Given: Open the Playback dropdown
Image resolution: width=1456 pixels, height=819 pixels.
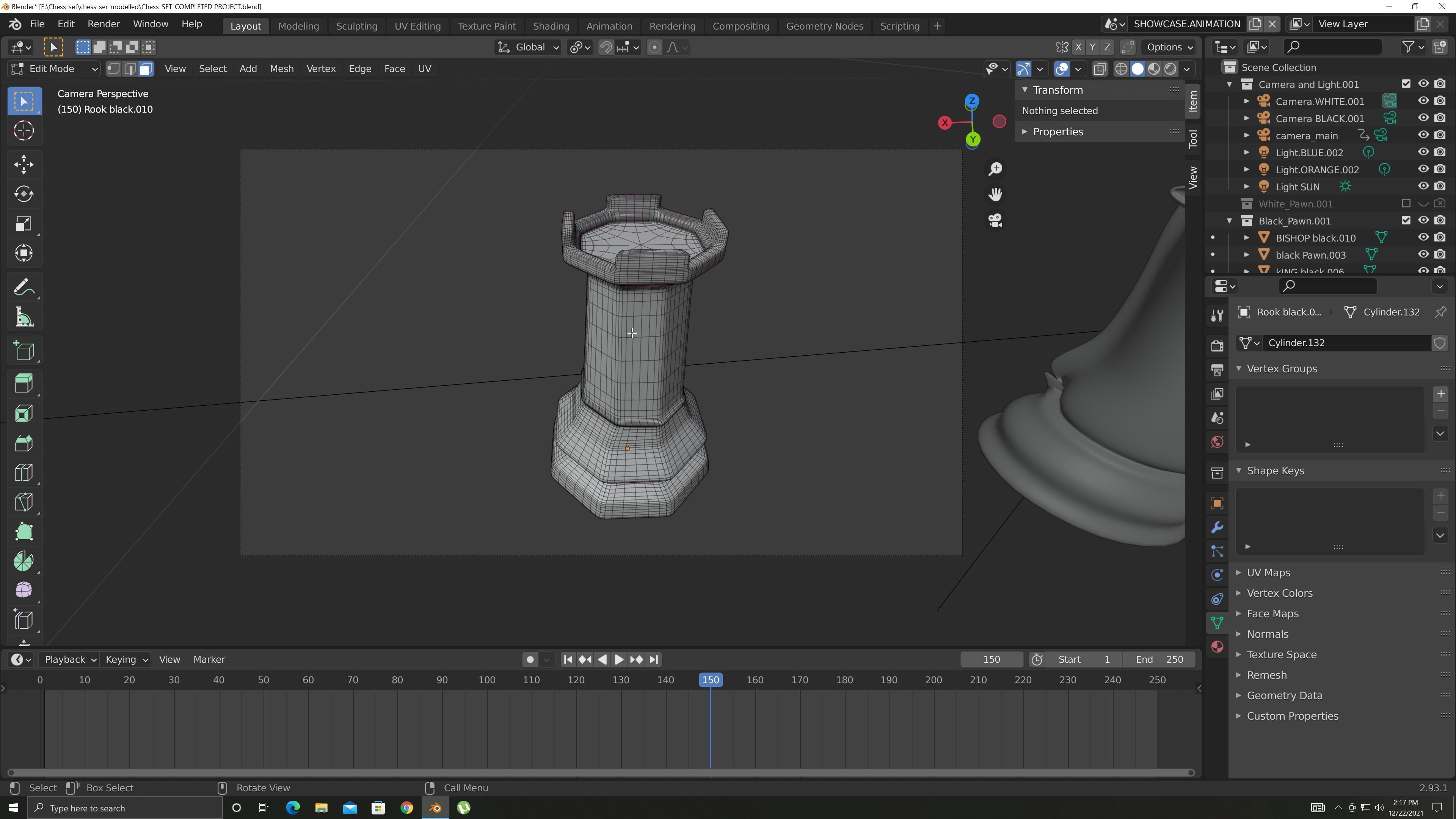Looking at the screenshot, I should click(71, 660).
